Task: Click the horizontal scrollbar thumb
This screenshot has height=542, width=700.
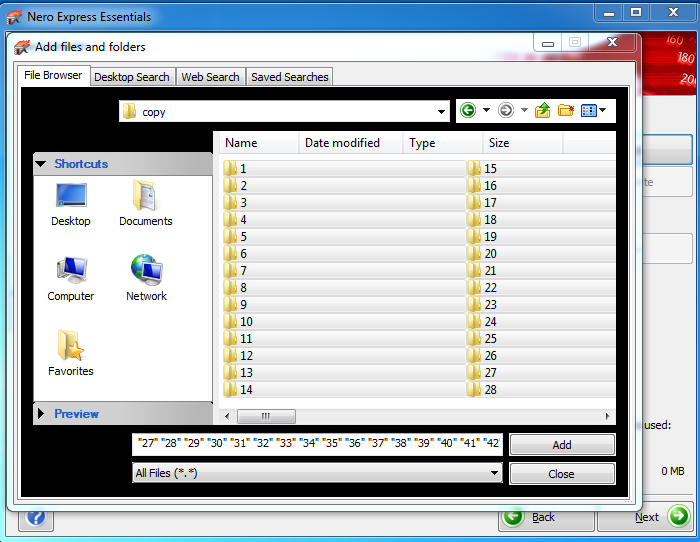Action: coord(266,416)
